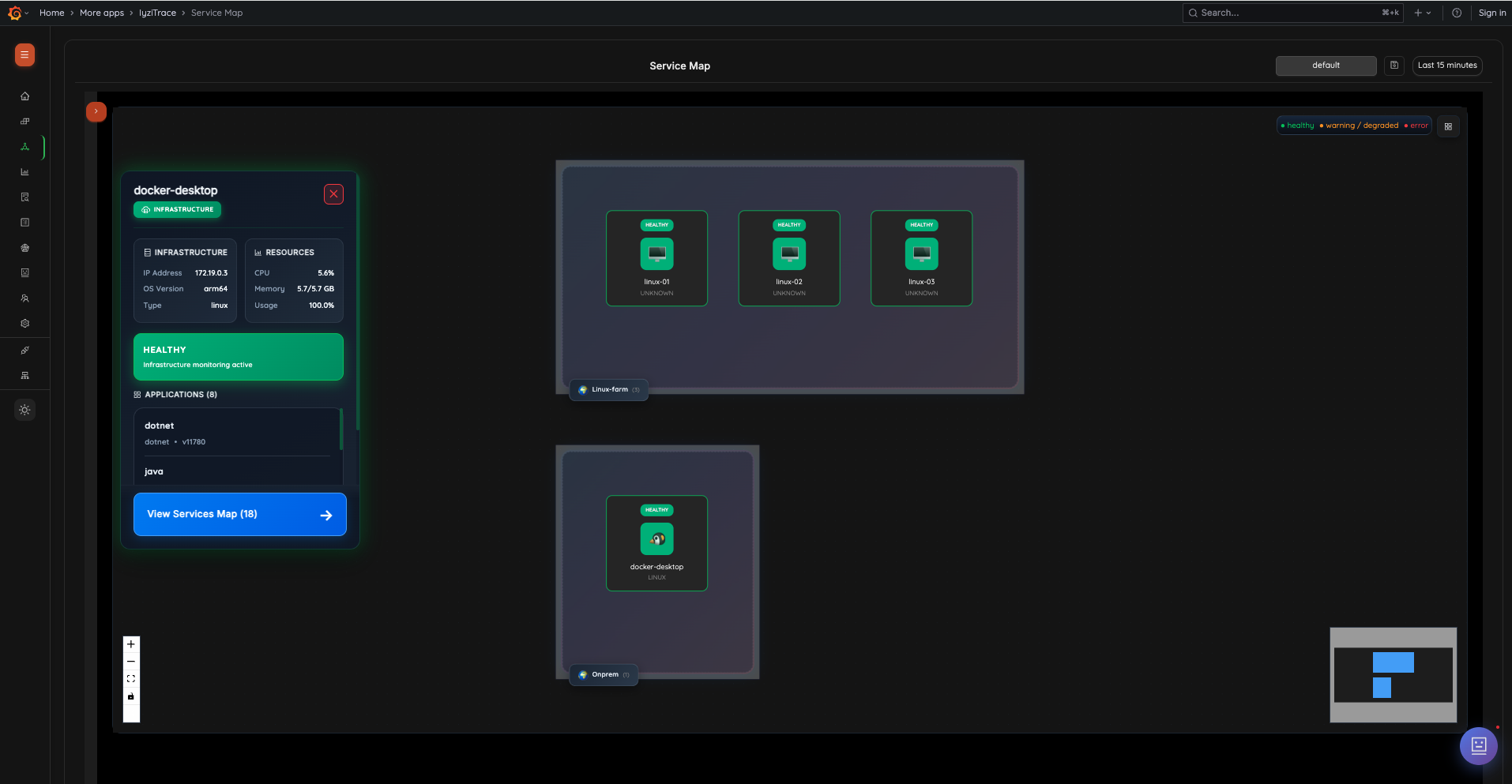This screenshot has width=1512, height=784.
Task: Open the Explore search icon in sidebar
Action: 24,197
